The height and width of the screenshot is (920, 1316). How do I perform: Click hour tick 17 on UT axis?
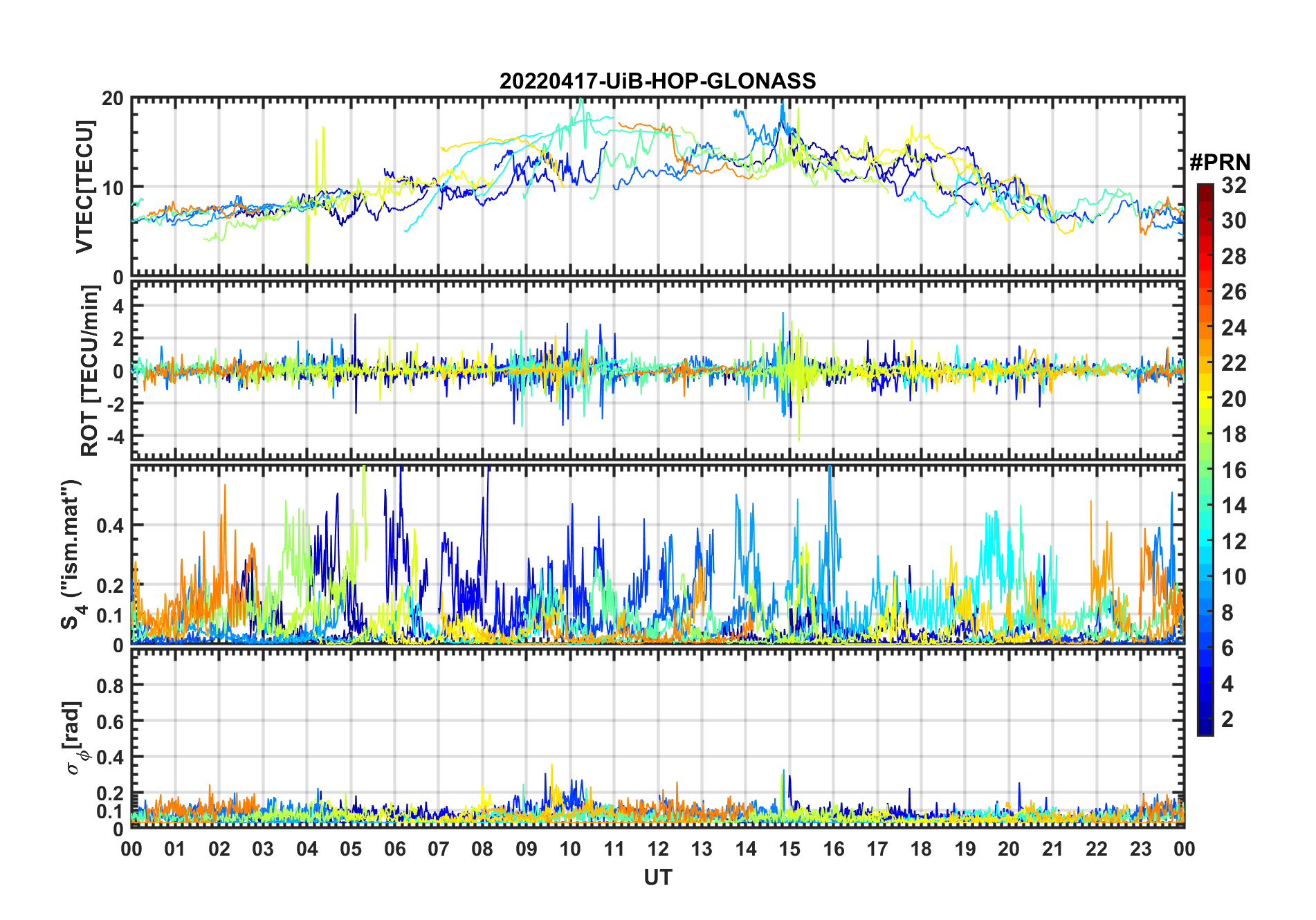877,849
